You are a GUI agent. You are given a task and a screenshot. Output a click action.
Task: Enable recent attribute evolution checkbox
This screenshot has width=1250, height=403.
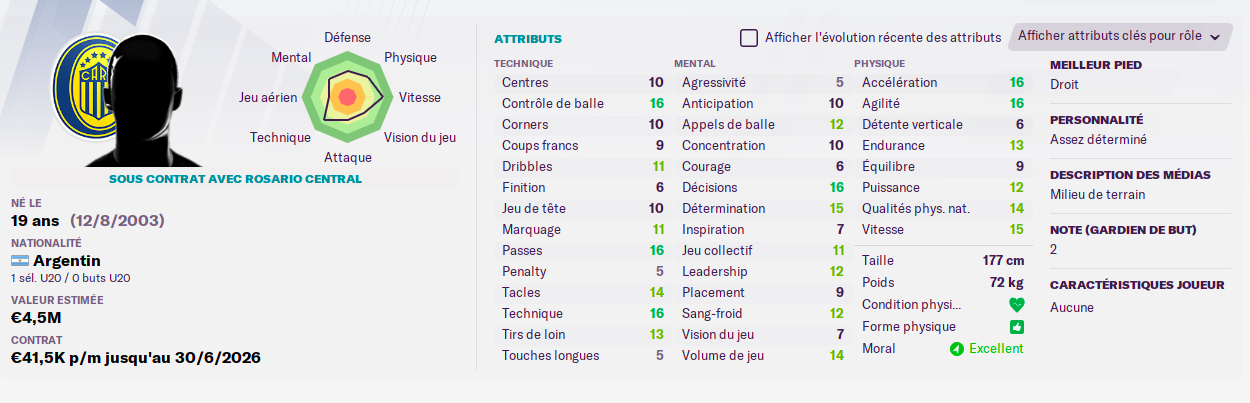click(749, 37)
